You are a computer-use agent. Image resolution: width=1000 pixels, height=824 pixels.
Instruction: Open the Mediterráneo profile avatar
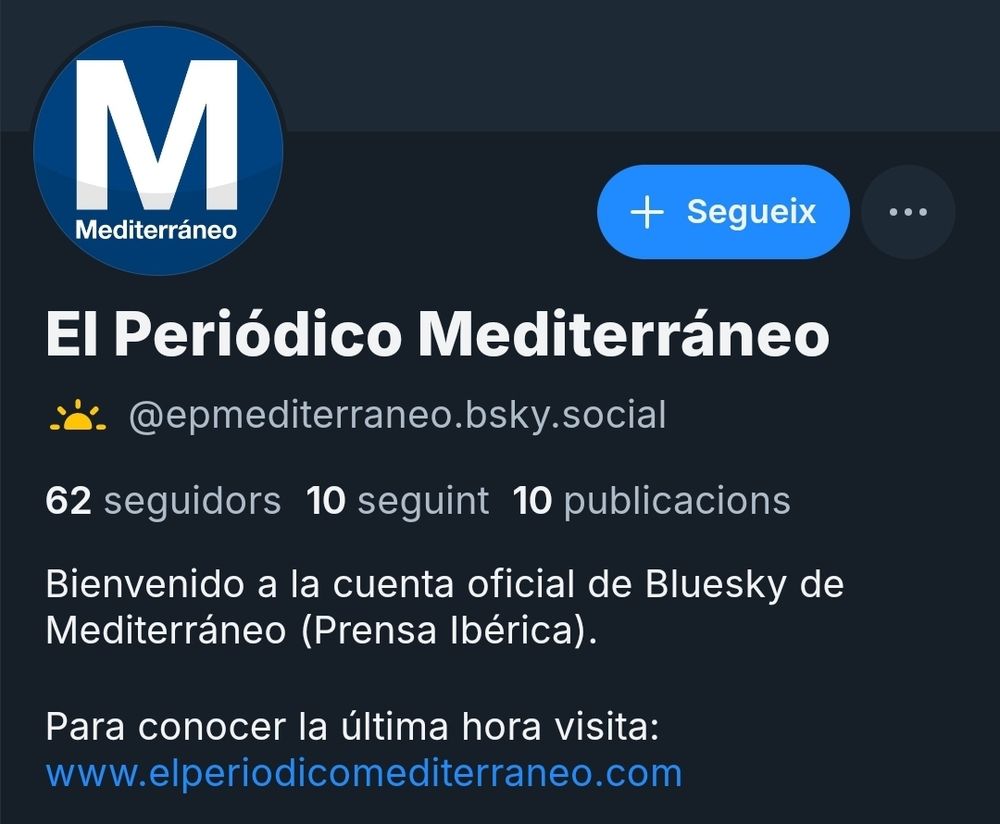158,151
